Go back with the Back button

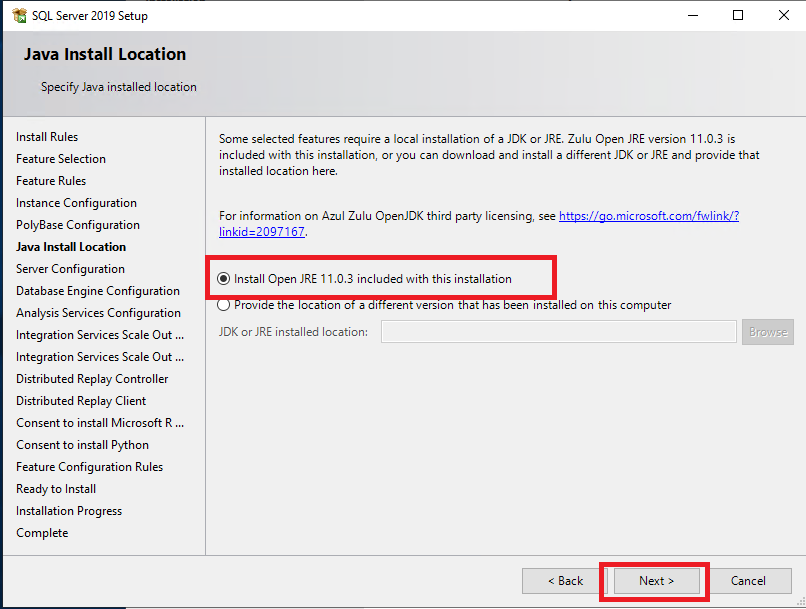coord(565,581)
